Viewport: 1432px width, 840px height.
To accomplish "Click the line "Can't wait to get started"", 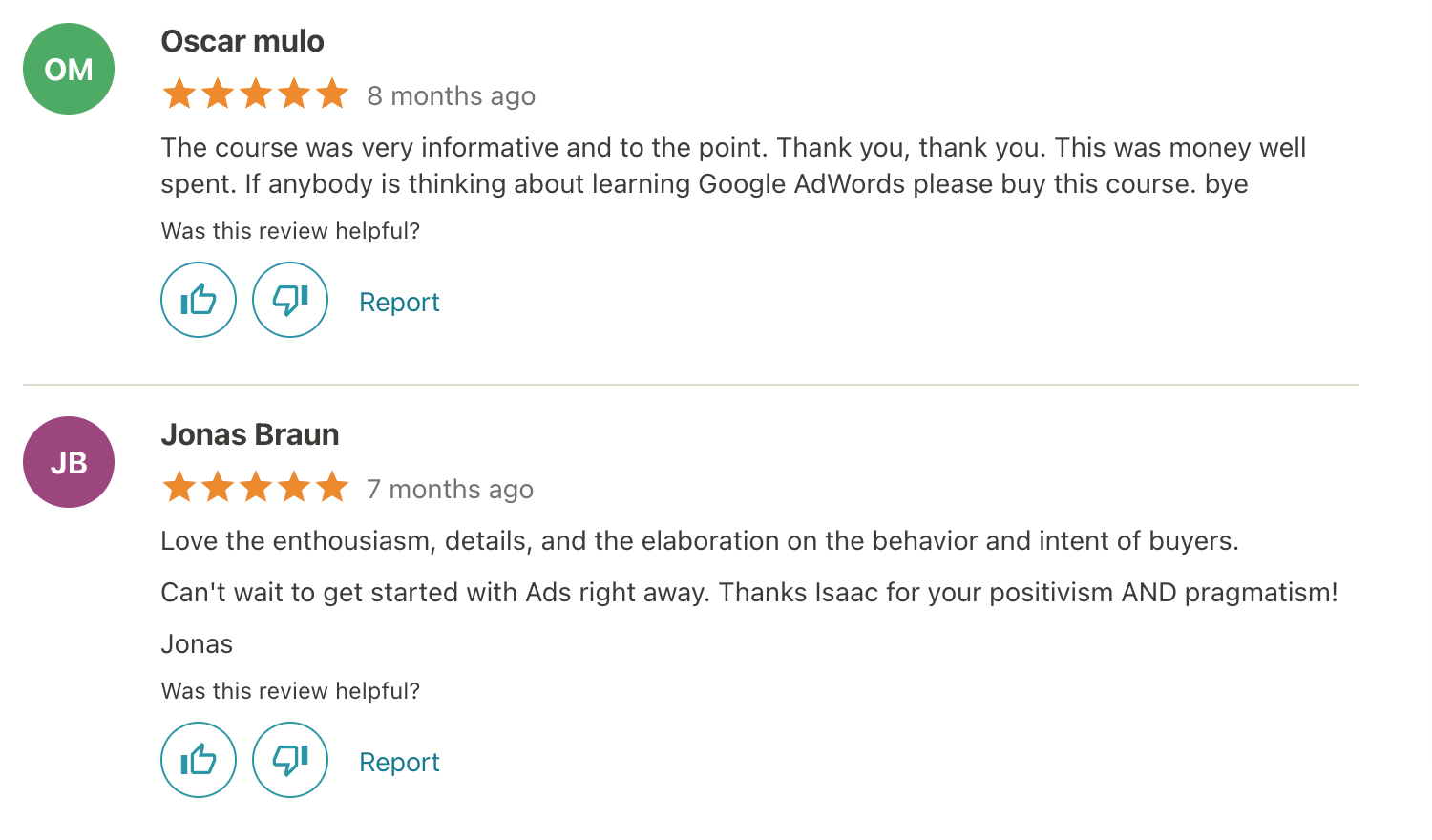I will [x=748, y=593].
